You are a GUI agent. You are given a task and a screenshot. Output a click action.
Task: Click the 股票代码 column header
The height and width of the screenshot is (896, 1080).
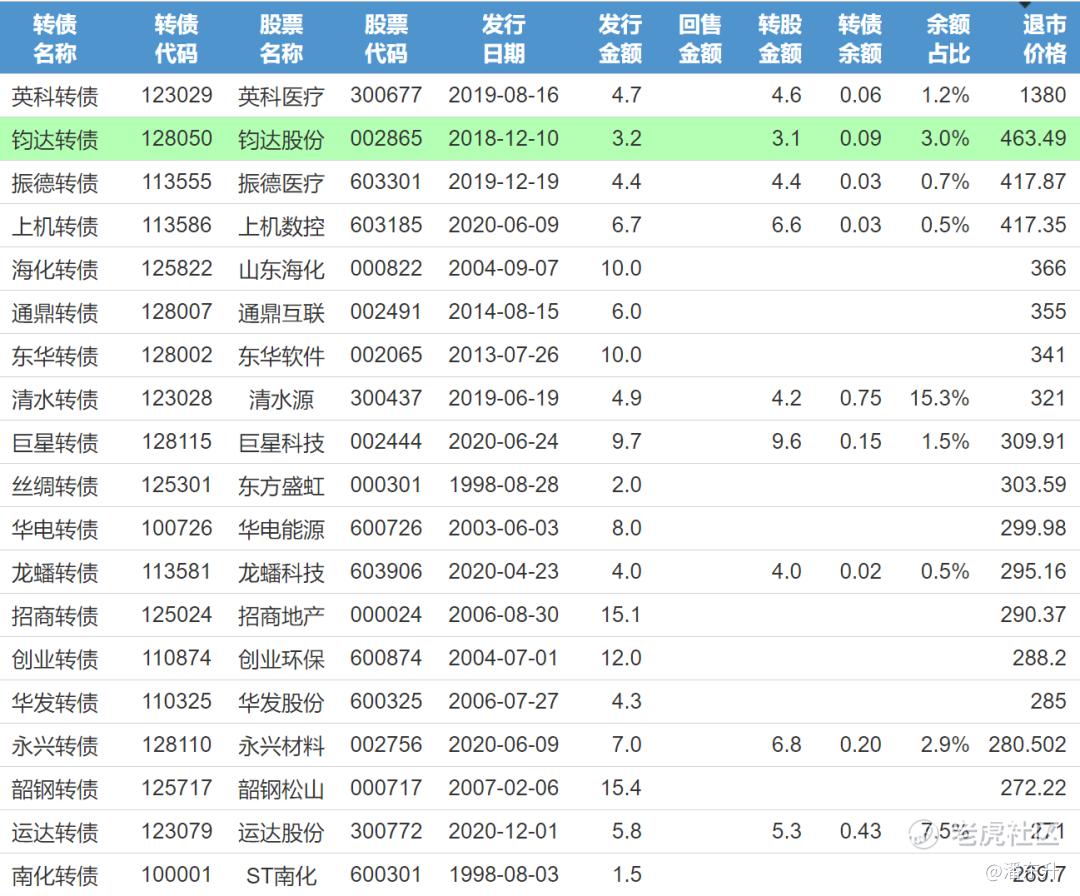coord(386,39)
